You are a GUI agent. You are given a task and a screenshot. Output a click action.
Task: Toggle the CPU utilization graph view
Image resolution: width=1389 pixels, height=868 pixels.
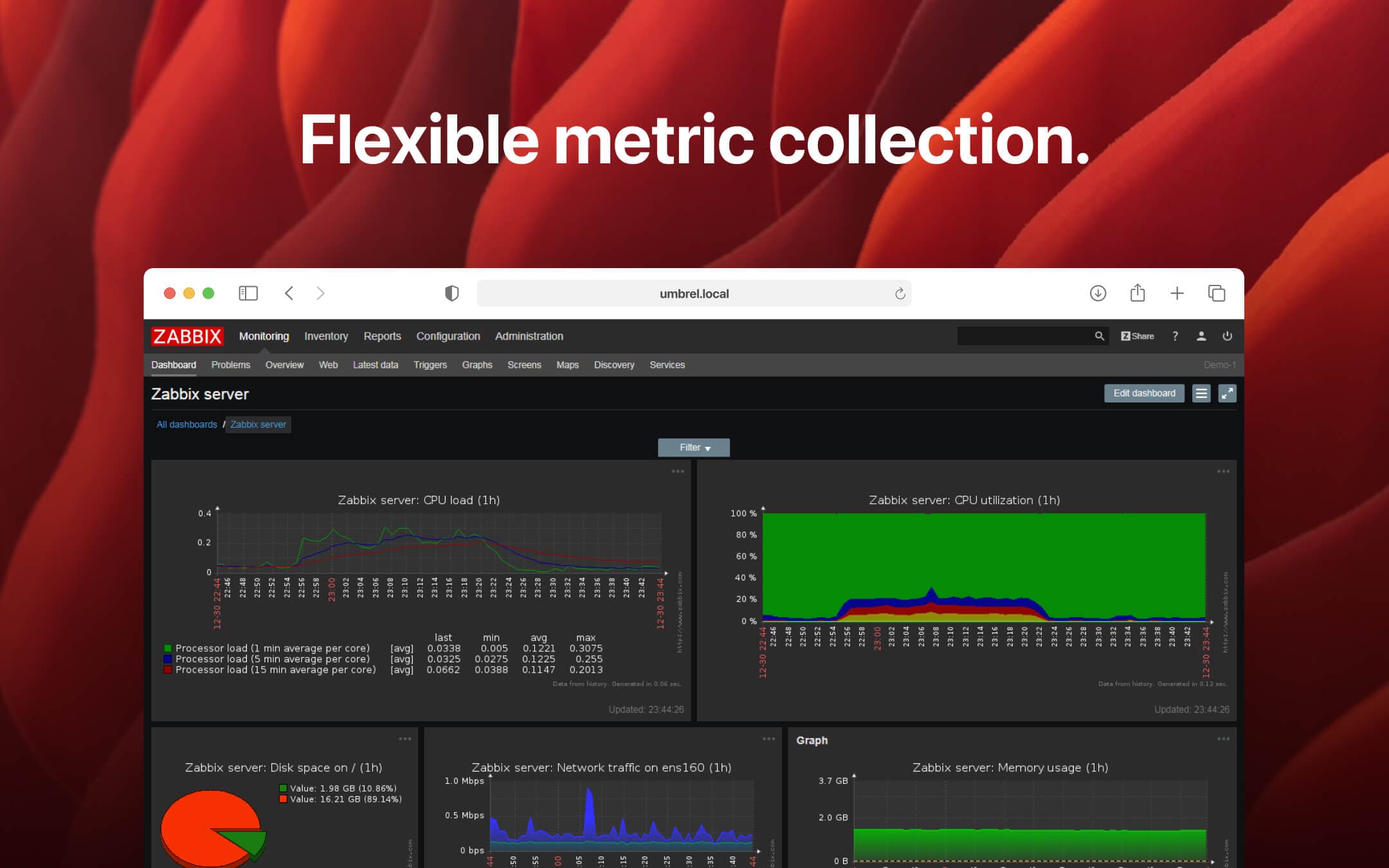(1223, 470)
